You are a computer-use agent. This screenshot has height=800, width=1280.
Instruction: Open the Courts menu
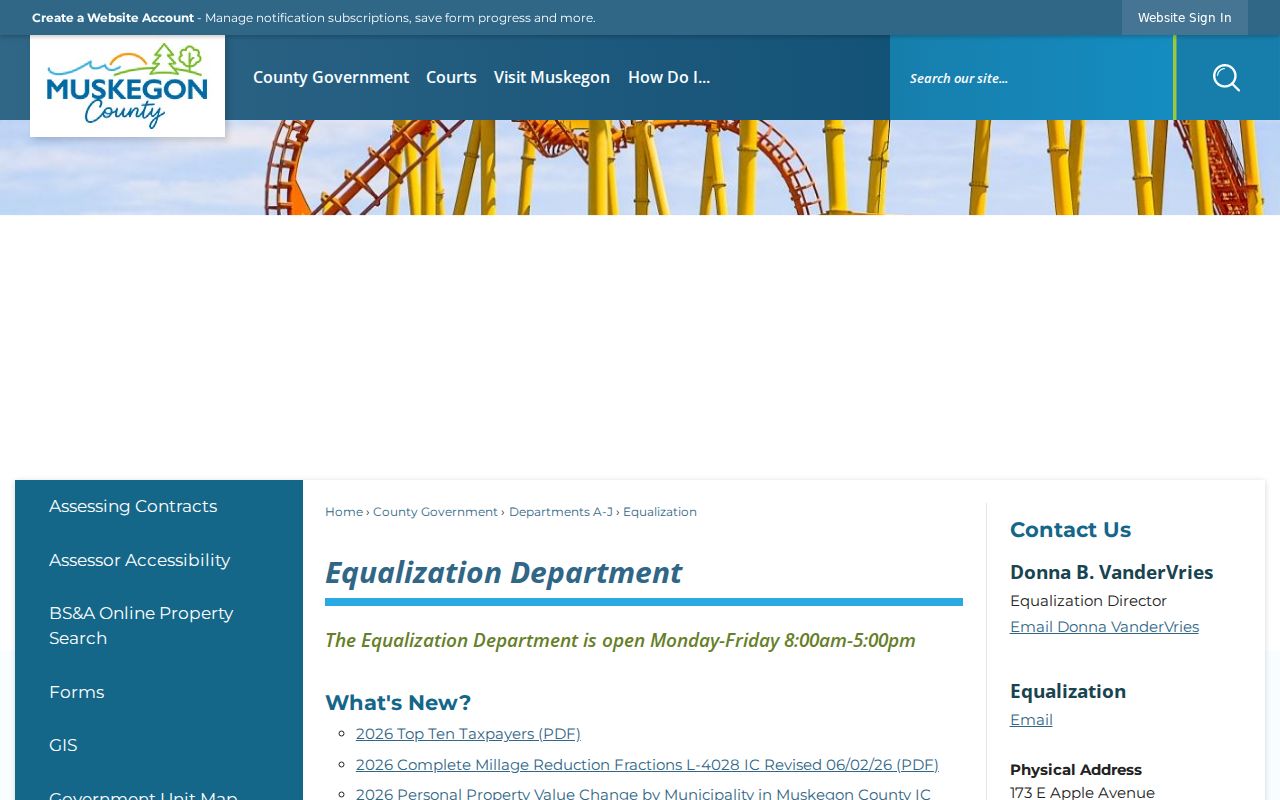[451, 77]
